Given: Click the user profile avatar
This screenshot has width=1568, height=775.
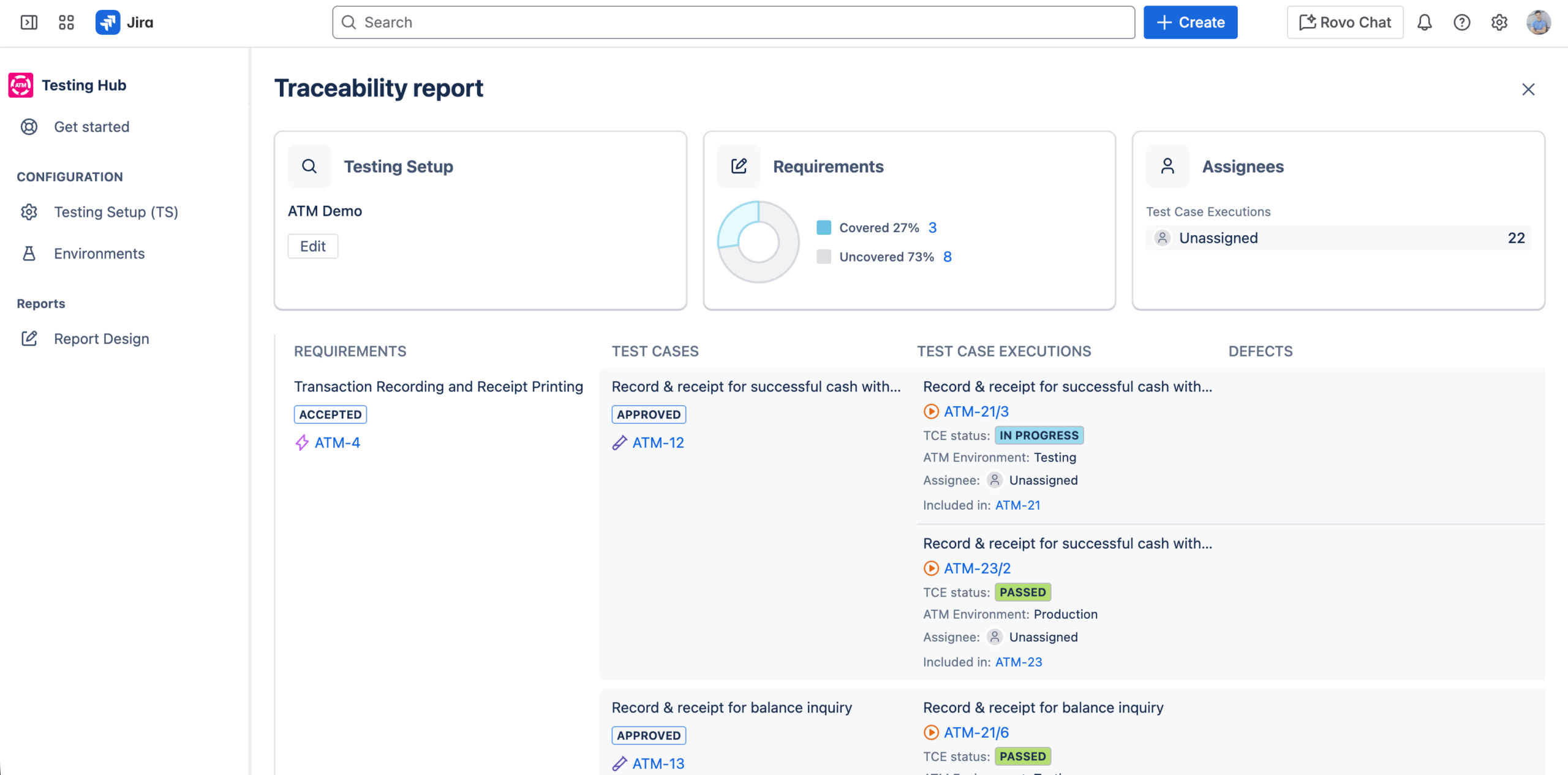Looking at the screenshot, I should click(1538, 23).
